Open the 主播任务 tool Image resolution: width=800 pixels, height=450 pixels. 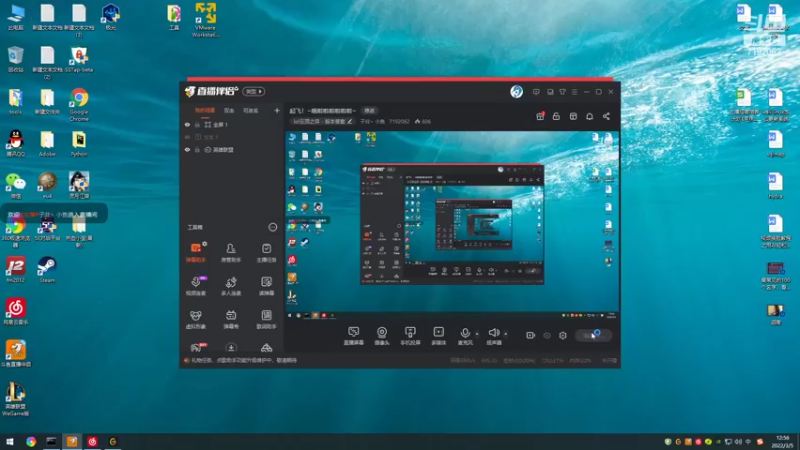pos(266,252)
